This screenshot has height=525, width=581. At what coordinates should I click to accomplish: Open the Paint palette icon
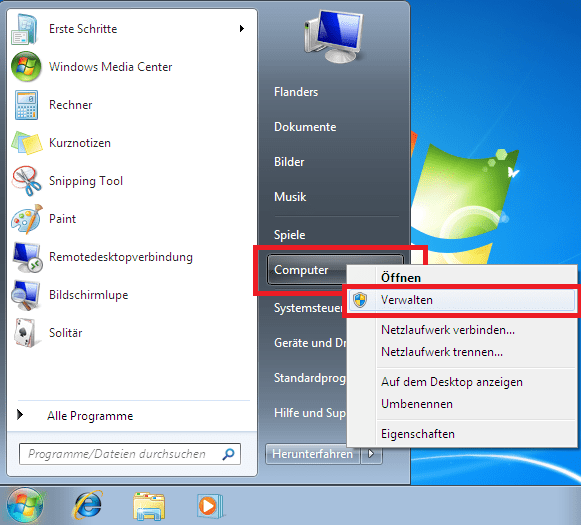(x=26, y=219)
